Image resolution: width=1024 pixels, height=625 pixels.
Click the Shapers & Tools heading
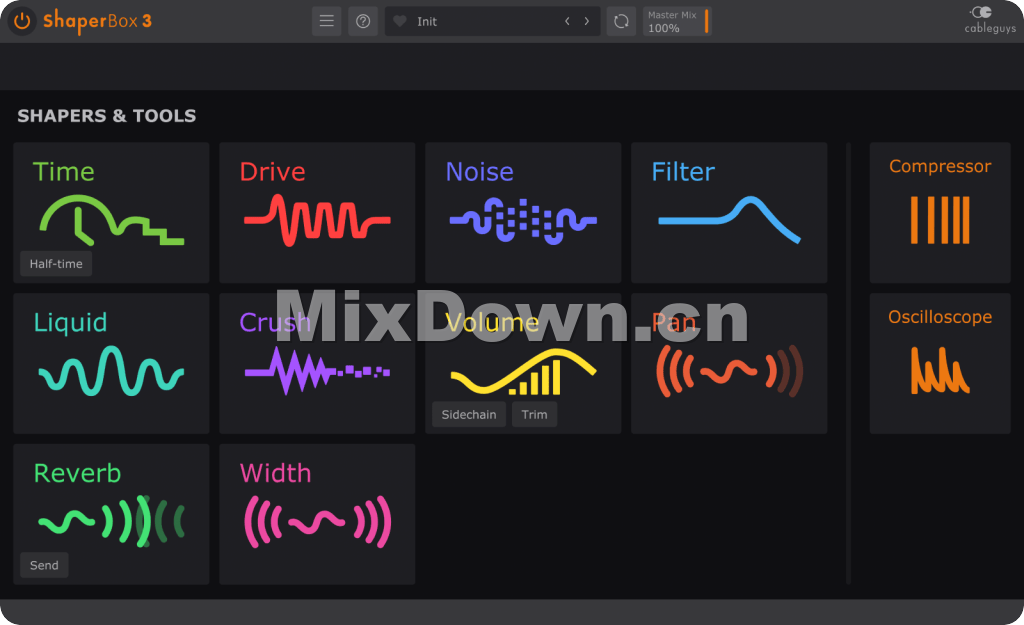tap(106, 116)
